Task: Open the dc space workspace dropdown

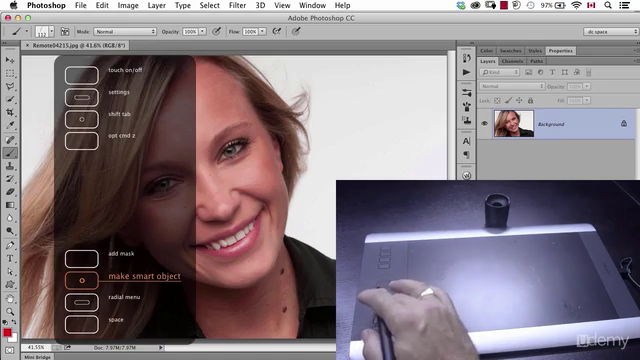Action: [611, 31]
